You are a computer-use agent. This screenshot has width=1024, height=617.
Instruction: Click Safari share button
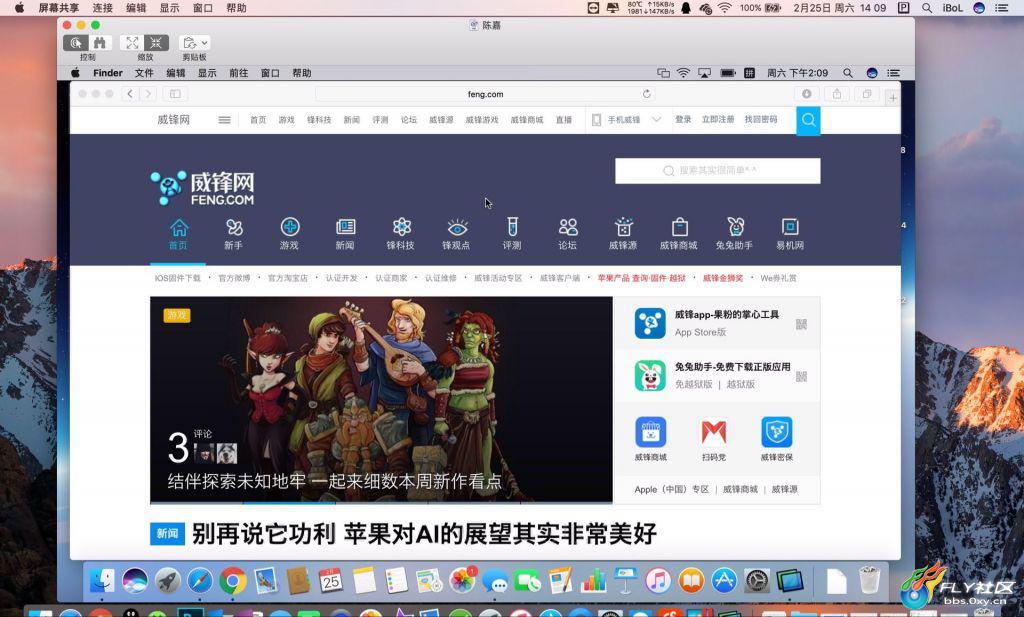tap(837, 94)
